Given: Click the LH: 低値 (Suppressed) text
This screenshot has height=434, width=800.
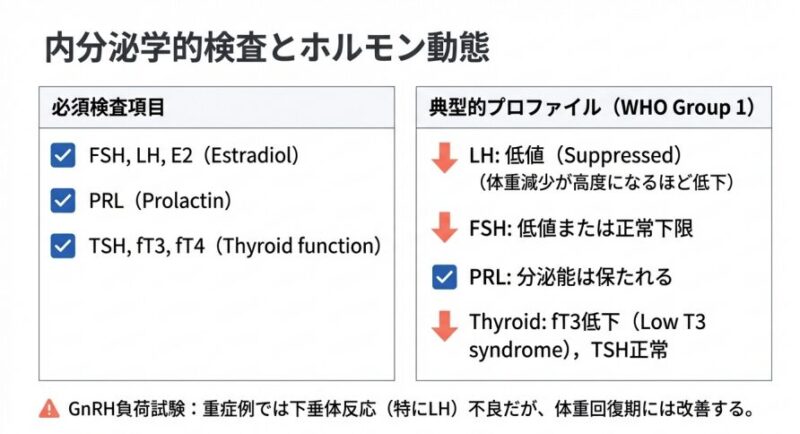Looking at the screenshot, I should click(x=575, y=157).
